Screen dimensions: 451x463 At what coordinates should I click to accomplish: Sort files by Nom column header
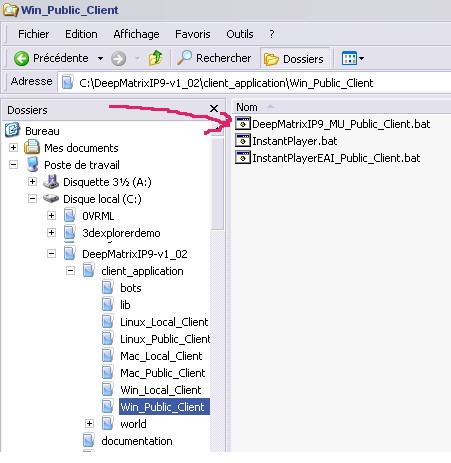click(247, 107)
